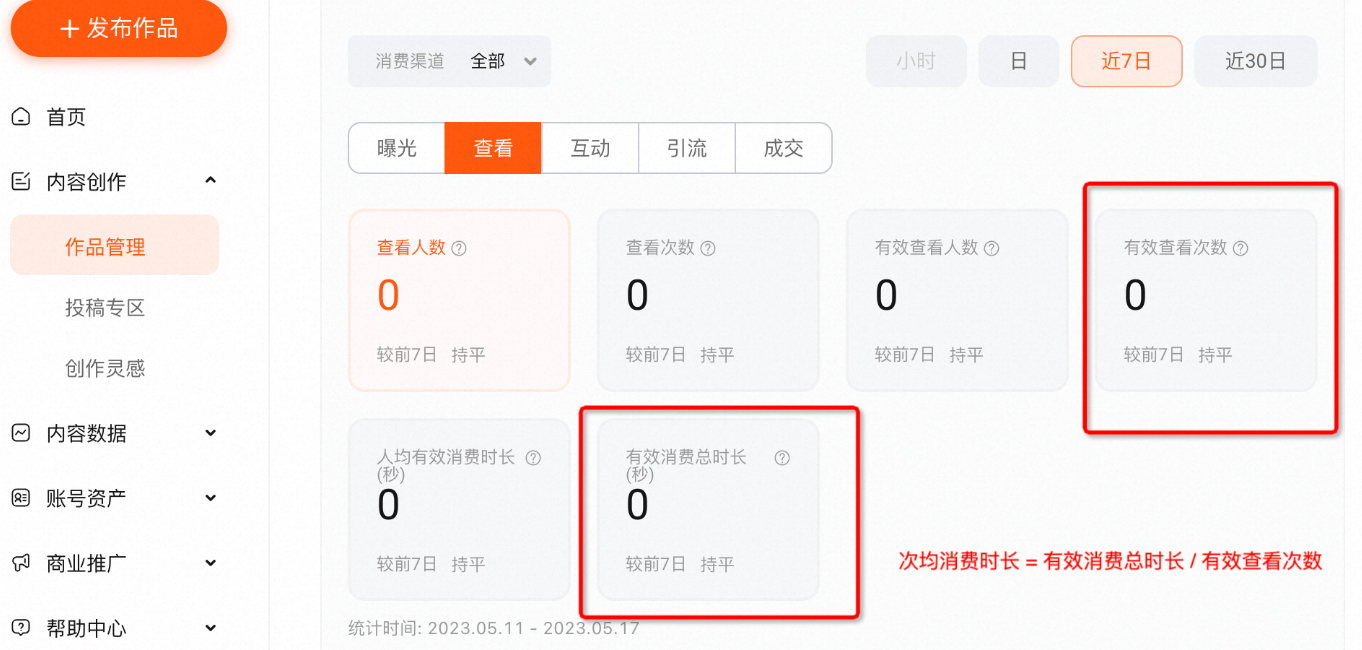Switch to the 成交 tab

pyautogui.click(x=783, y=147)
